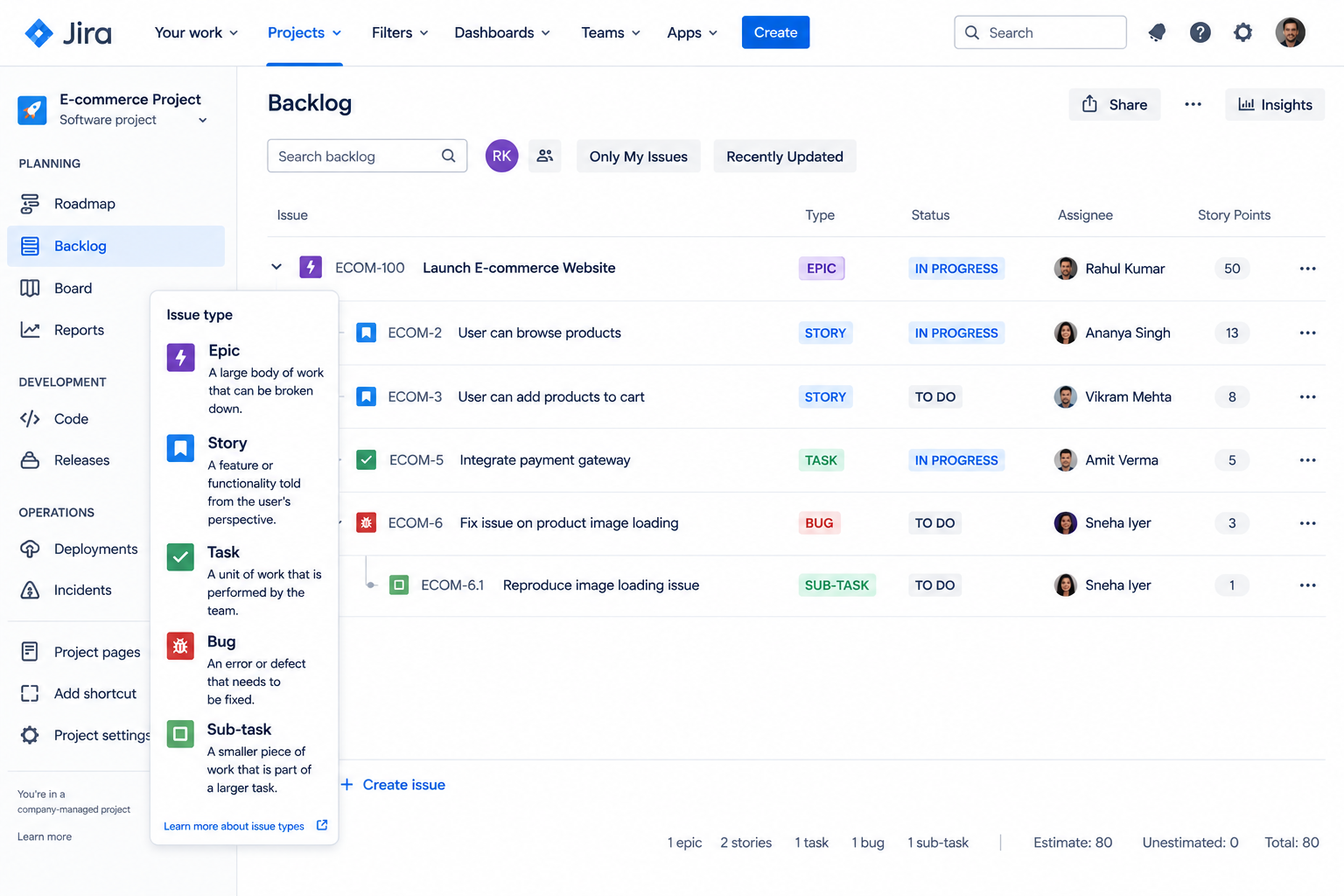Open the Filters dropdown
Screen dimensions: 1344x896
(x=400, y=32)
